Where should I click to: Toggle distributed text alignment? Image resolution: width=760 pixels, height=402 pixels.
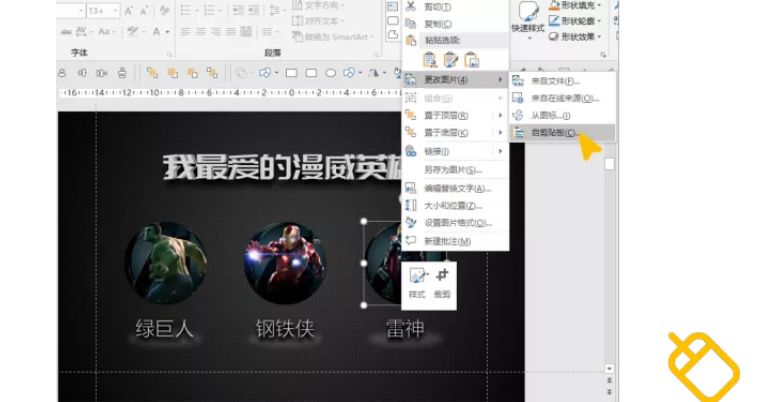click(246, 32)
